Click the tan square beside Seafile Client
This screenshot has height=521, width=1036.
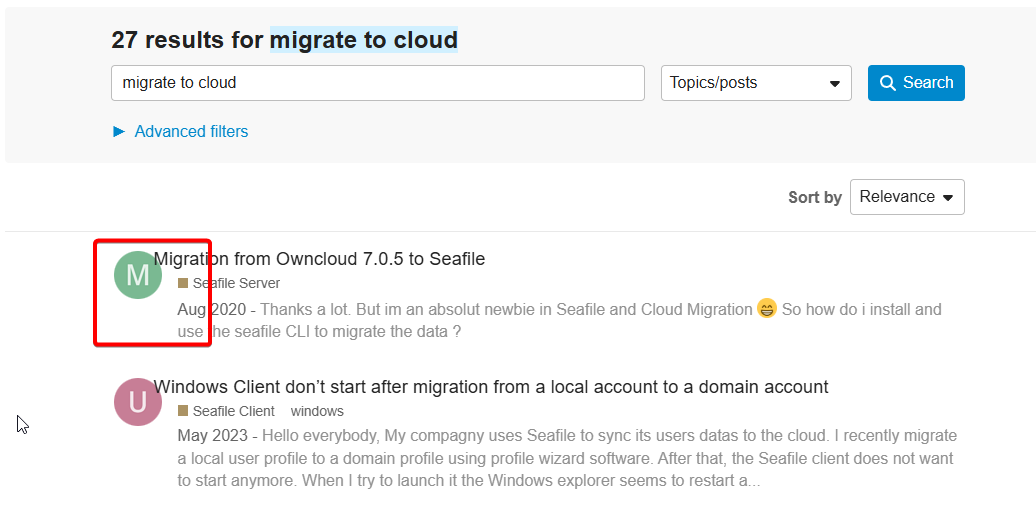click(183, 411)
